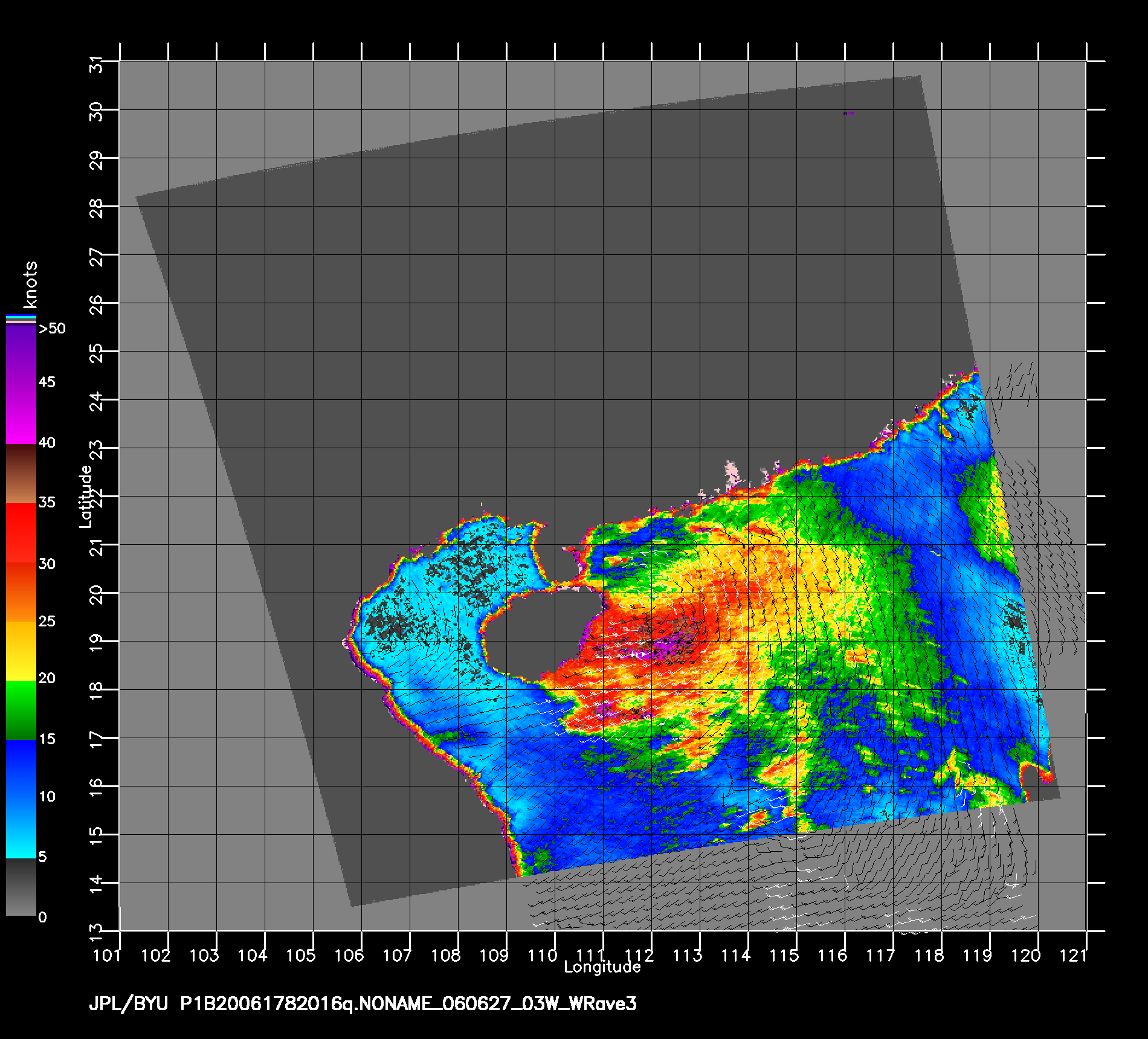
Task: Click the longitude tick label '109'
Action: pyautogui.click(x=494, y=955)
